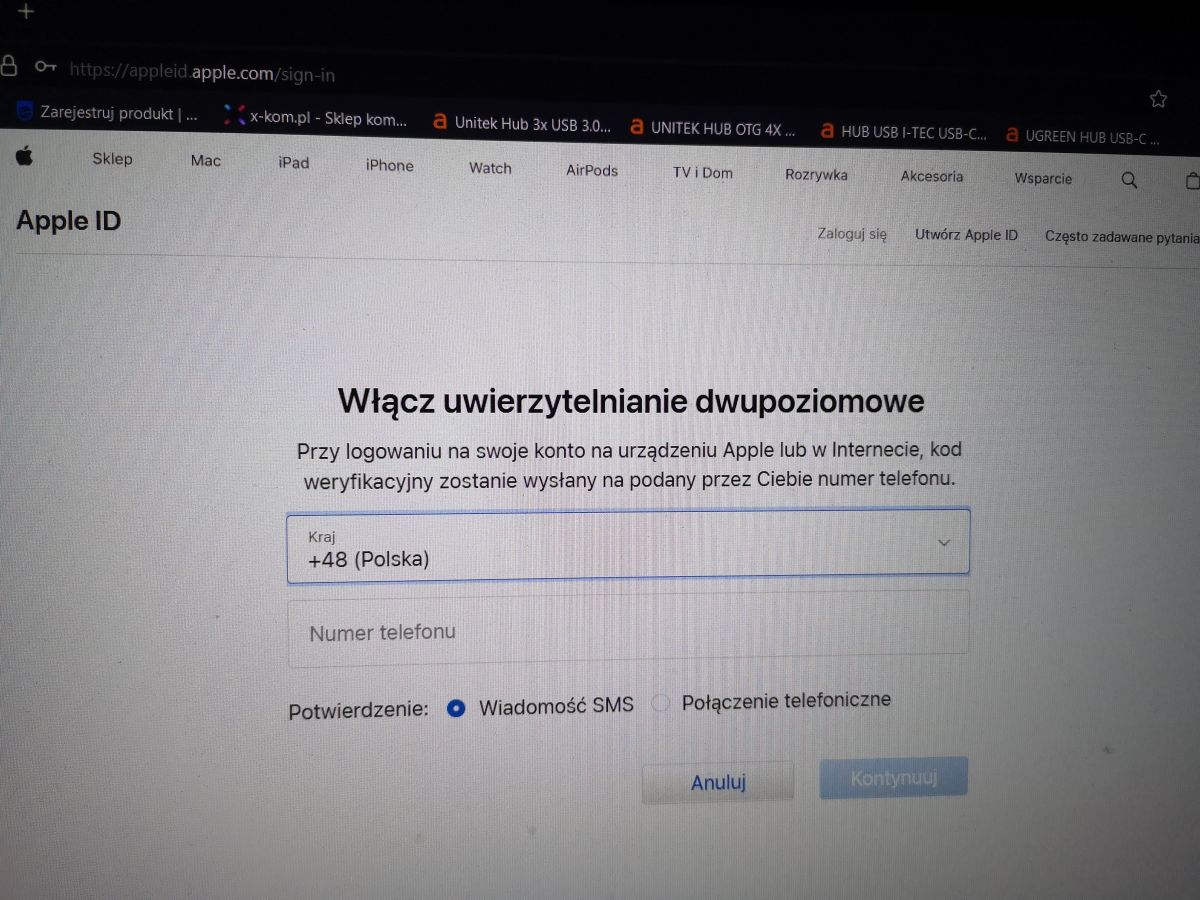Open the x-kom.pl bookmark

316,118
